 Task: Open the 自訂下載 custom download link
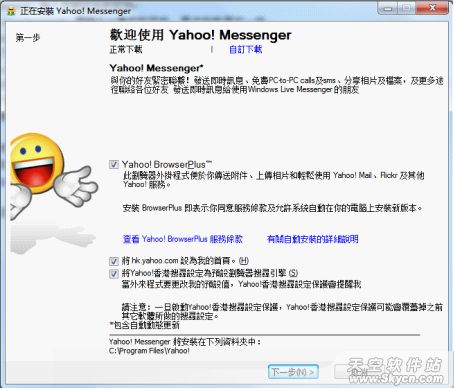pos(246,50)
